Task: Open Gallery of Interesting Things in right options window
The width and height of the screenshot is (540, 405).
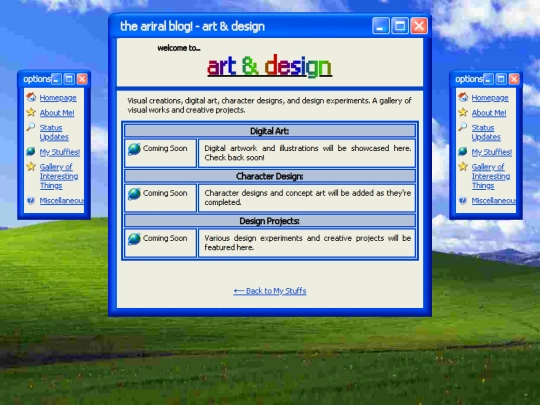Action: [x=490, y=176]
